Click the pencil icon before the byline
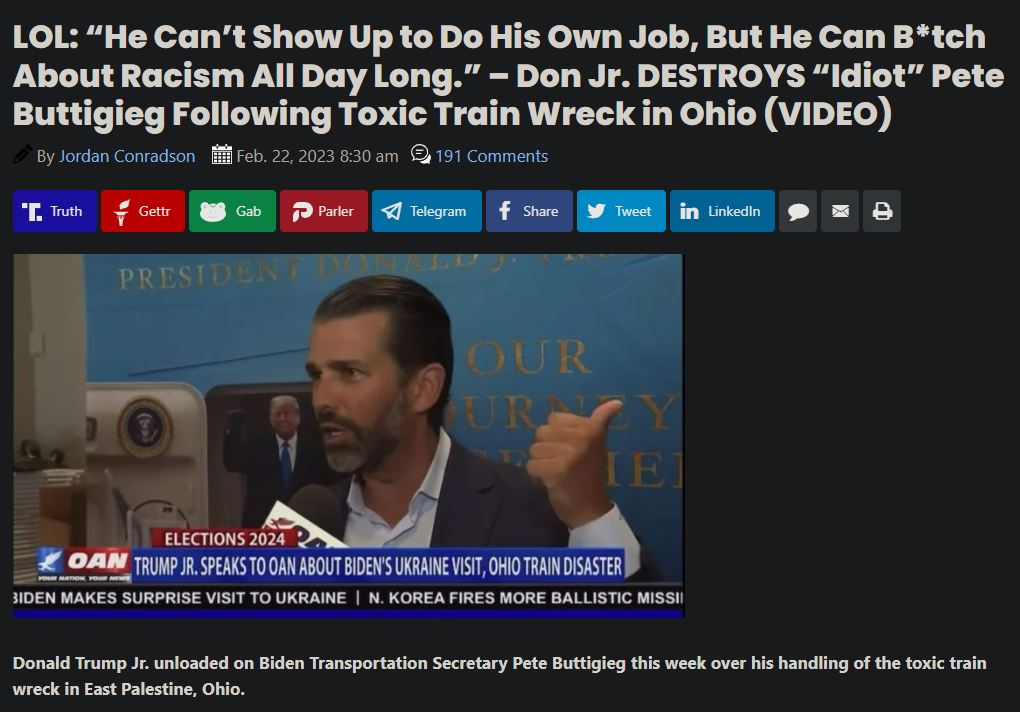The width and height of the screenshot is (1020, 712). [x=23, y=155]
